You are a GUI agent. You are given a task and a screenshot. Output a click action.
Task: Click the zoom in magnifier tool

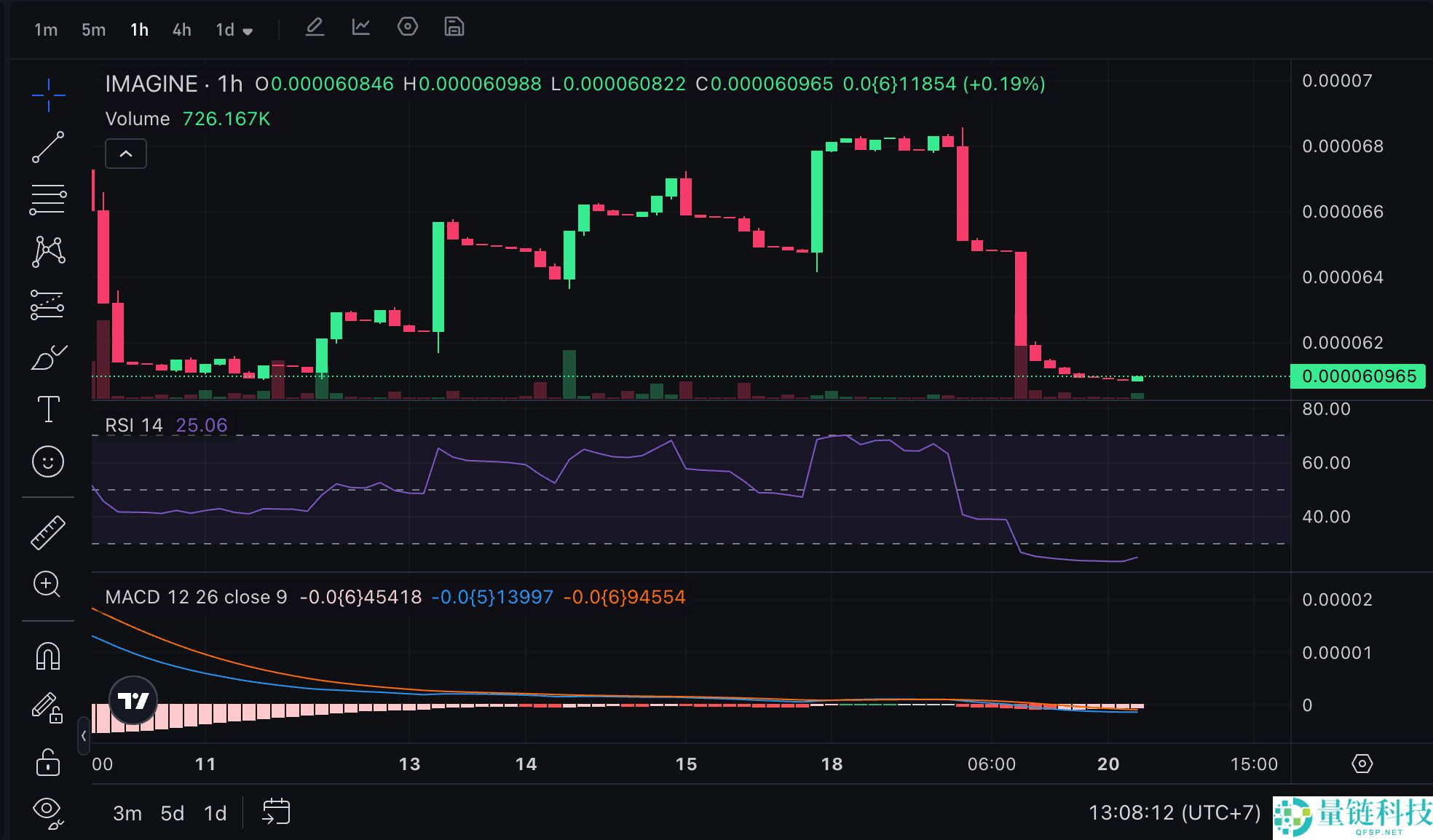48,585
